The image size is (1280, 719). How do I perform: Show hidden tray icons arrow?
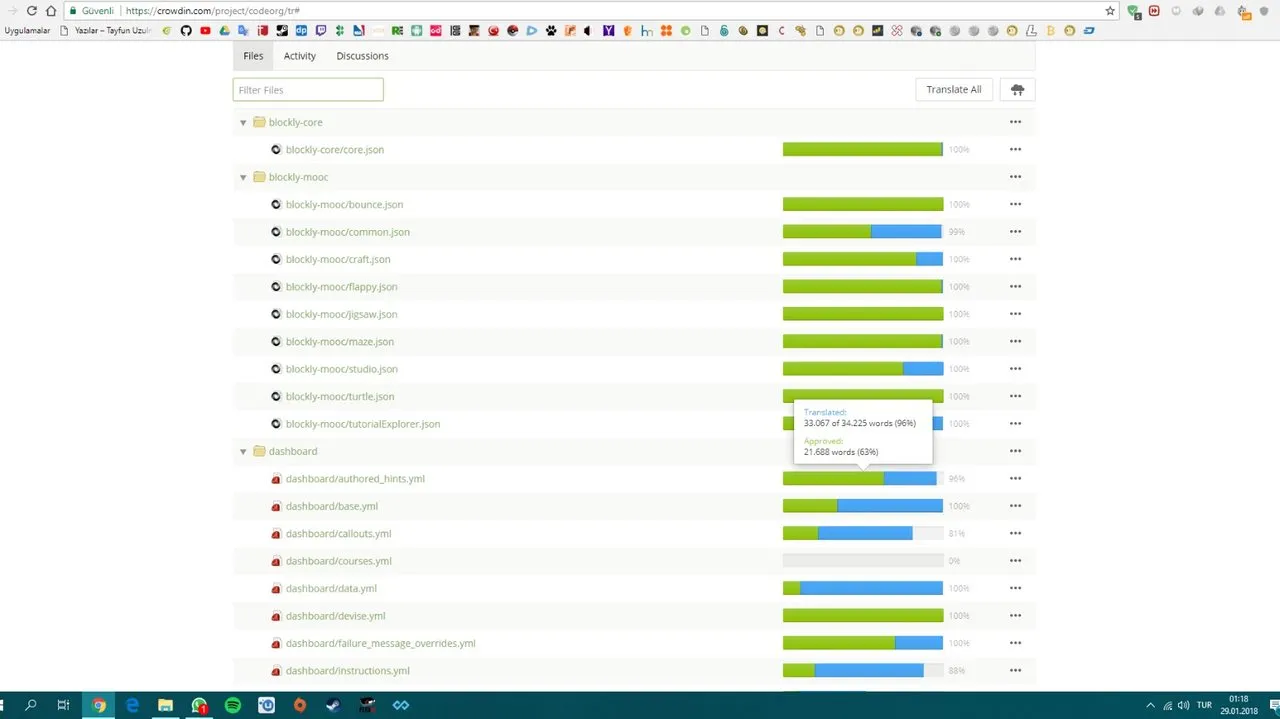1150,705
